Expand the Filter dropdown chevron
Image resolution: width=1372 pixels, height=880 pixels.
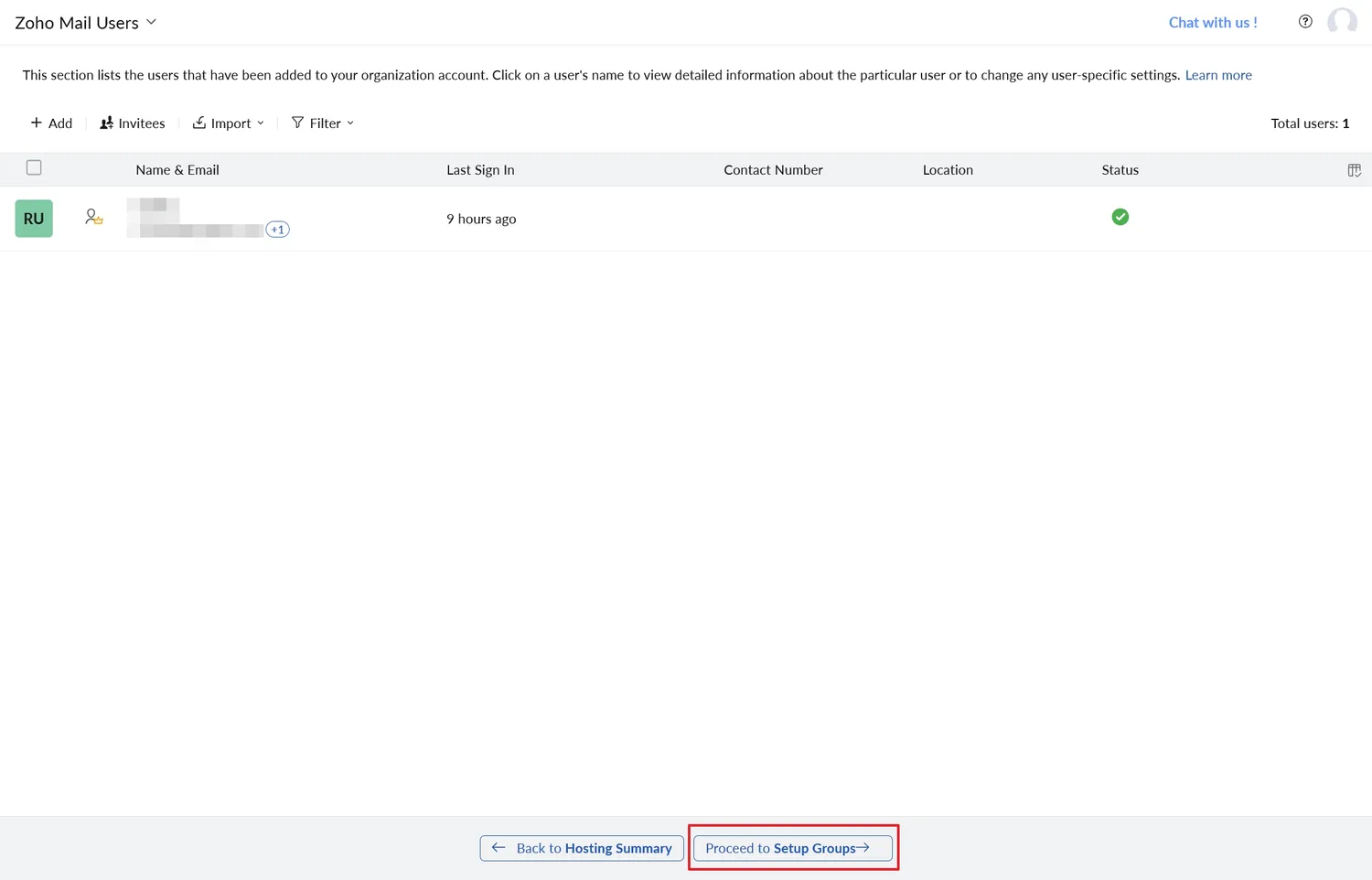point(349,123)
